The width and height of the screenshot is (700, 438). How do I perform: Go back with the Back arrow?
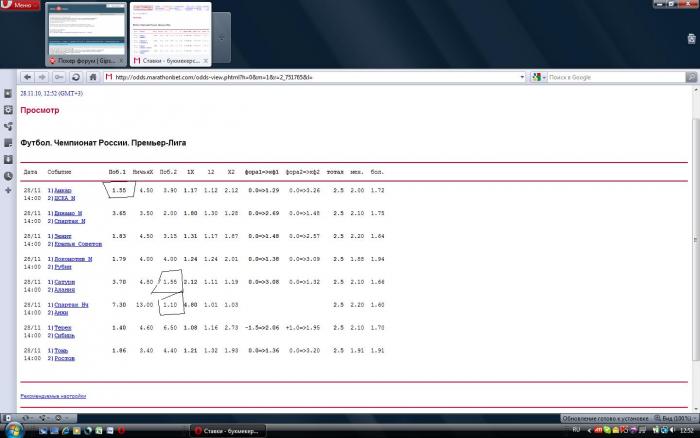point(27,77)
